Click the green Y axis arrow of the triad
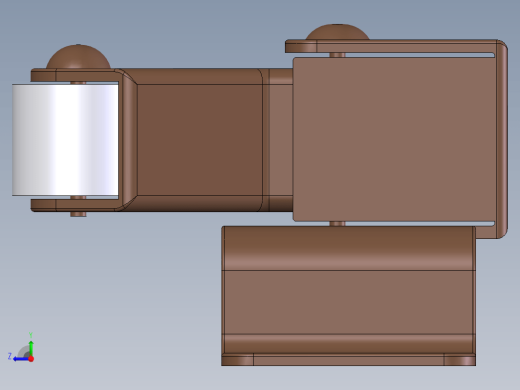Image resolution: width=520 pixels, height=390 pixels. point(31,348)
